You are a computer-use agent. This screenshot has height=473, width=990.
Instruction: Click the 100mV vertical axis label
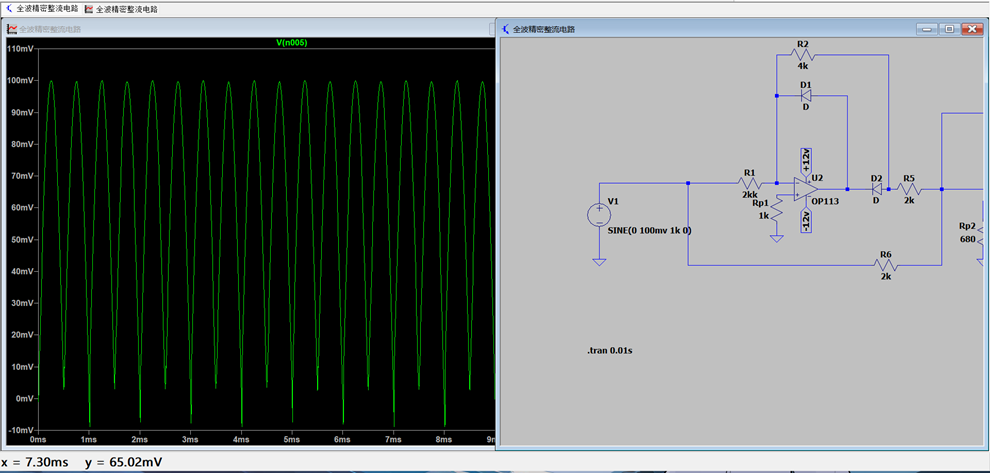[20, 80]
